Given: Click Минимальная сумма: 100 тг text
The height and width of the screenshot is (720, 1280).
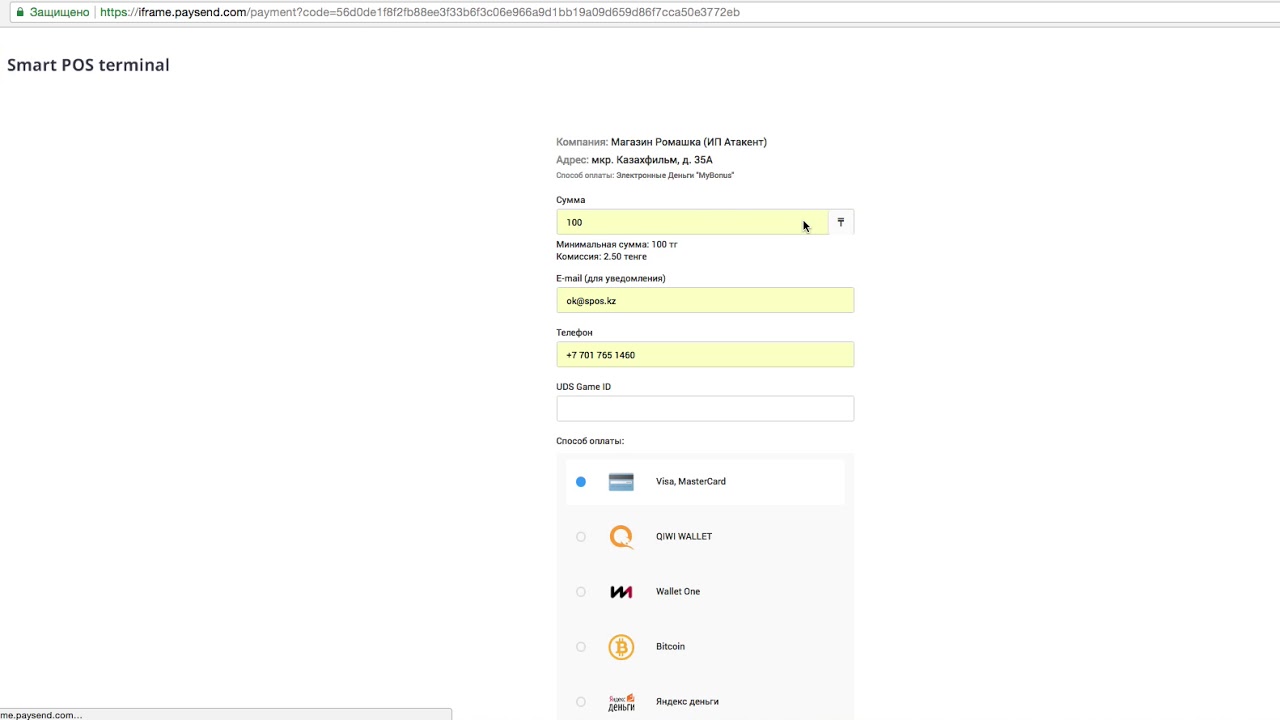Looking at the screenshot, I should tap(617, 244).
